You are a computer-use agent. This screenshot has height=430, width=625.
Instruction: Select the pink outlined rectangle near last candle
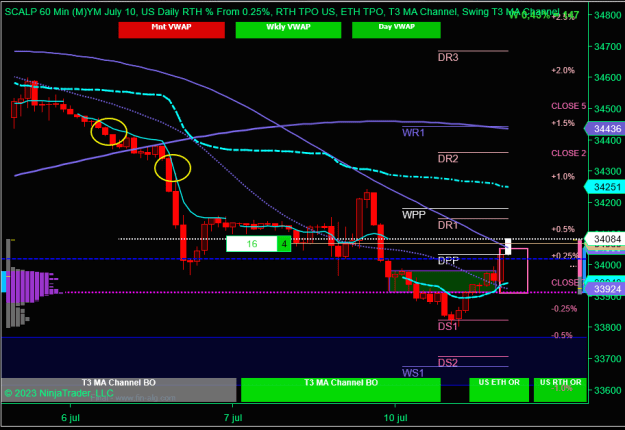pos(513,271)
